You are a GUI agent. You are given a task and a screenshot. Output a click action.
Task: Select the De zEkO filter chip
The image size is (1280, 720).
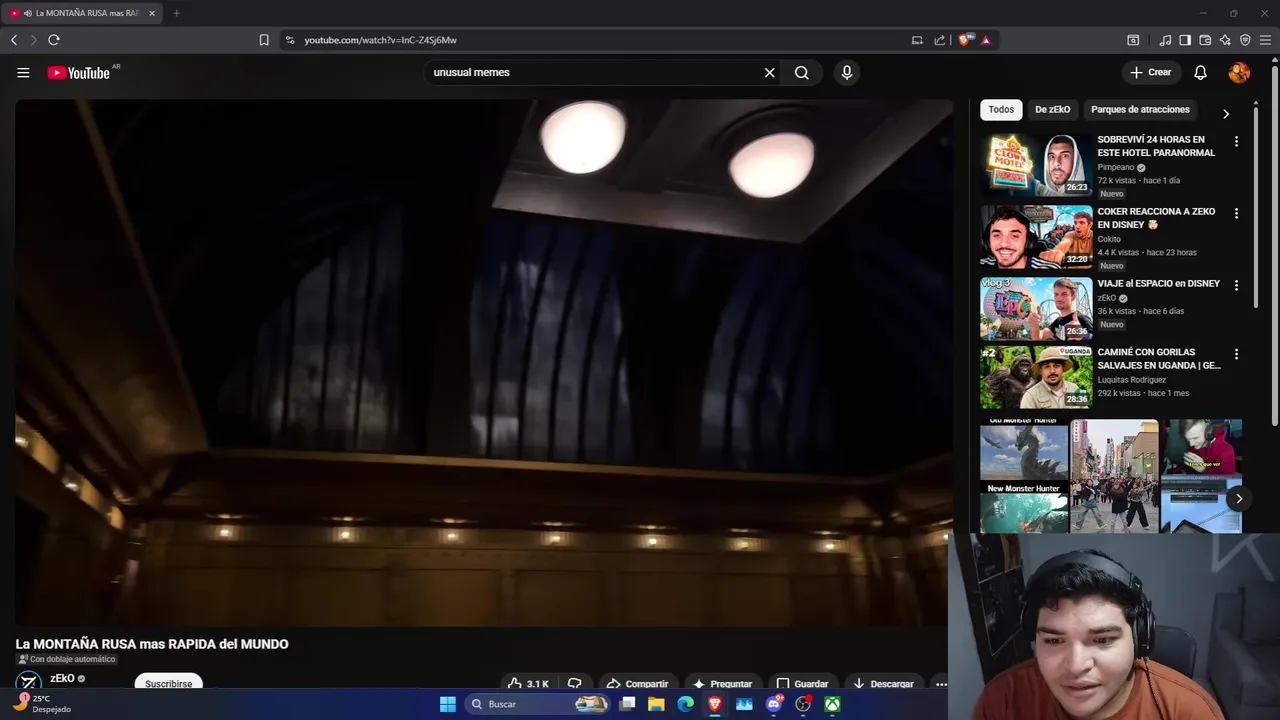point(1052,109)
